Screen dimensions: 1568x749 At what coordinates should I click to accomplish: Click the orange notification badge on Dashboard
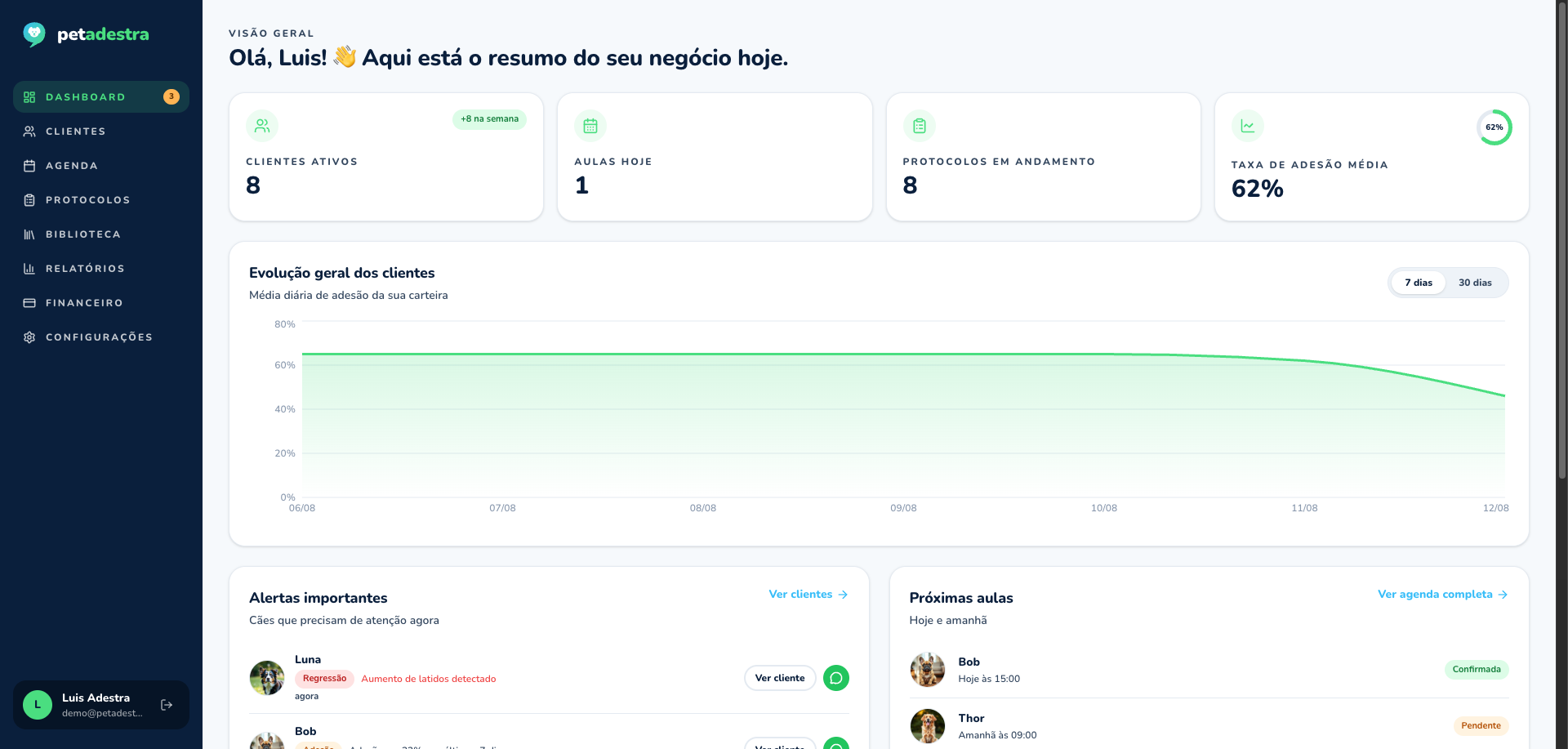click(x=171, y=96)
